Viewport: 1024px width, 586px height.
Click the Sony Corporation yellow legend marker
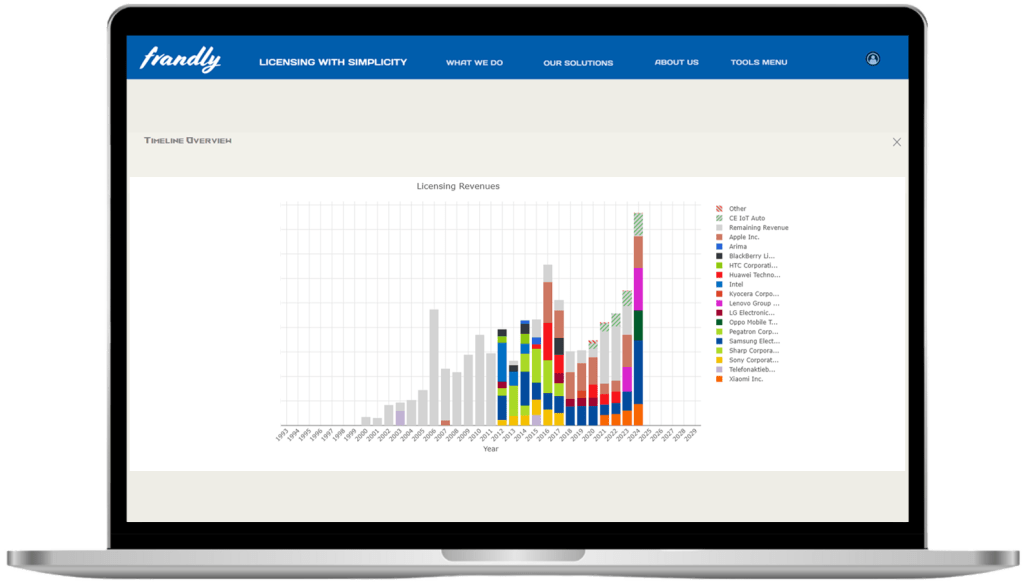click(719, 360)
